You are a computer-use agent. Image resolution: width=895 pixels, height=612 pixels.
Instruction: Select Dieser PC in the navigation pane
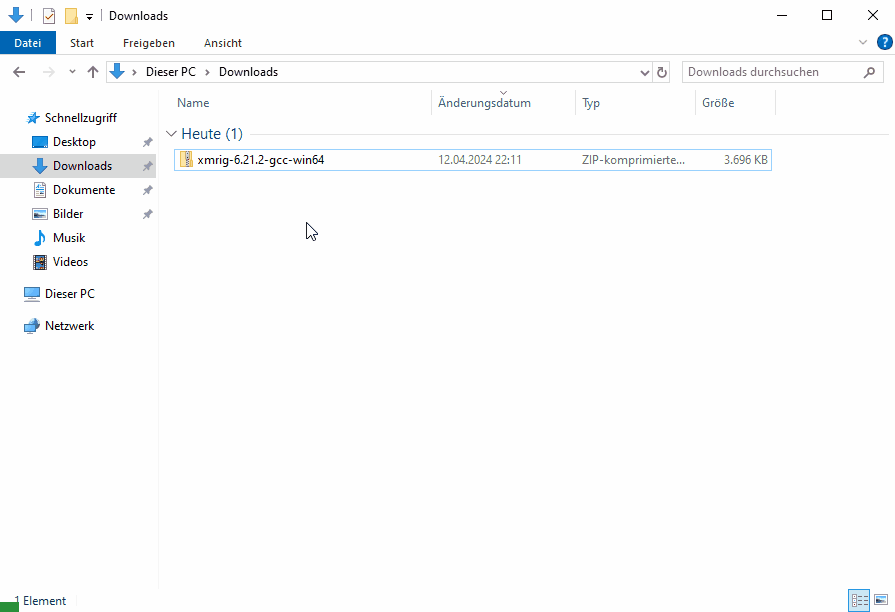70,293
